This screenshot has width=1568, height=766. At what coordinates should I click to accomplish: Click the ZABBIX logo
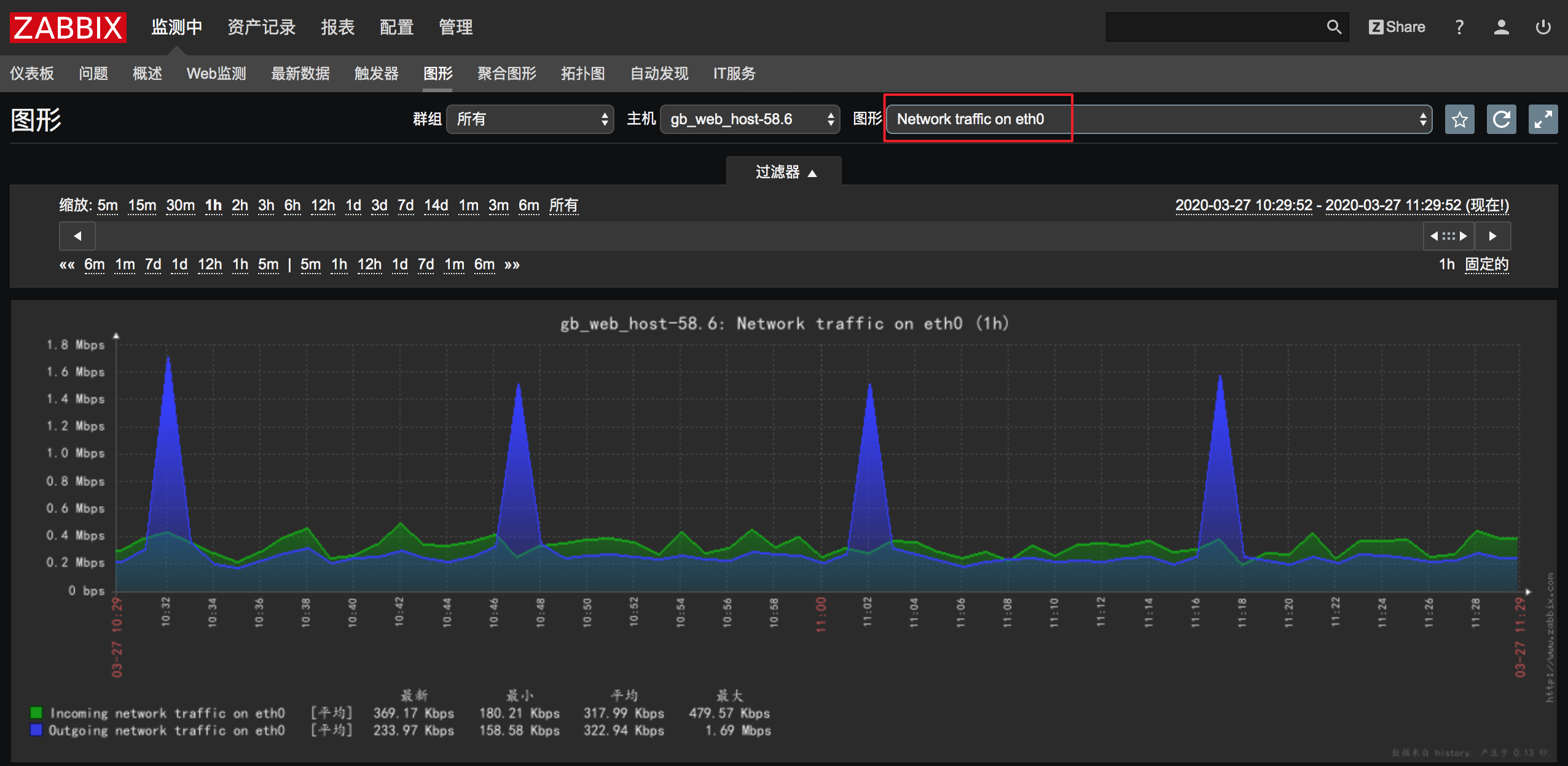pos(68,28)
